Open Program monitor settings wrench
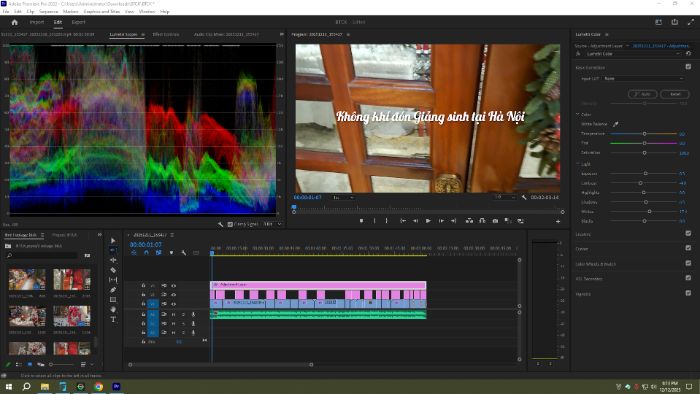 (524, 197)
